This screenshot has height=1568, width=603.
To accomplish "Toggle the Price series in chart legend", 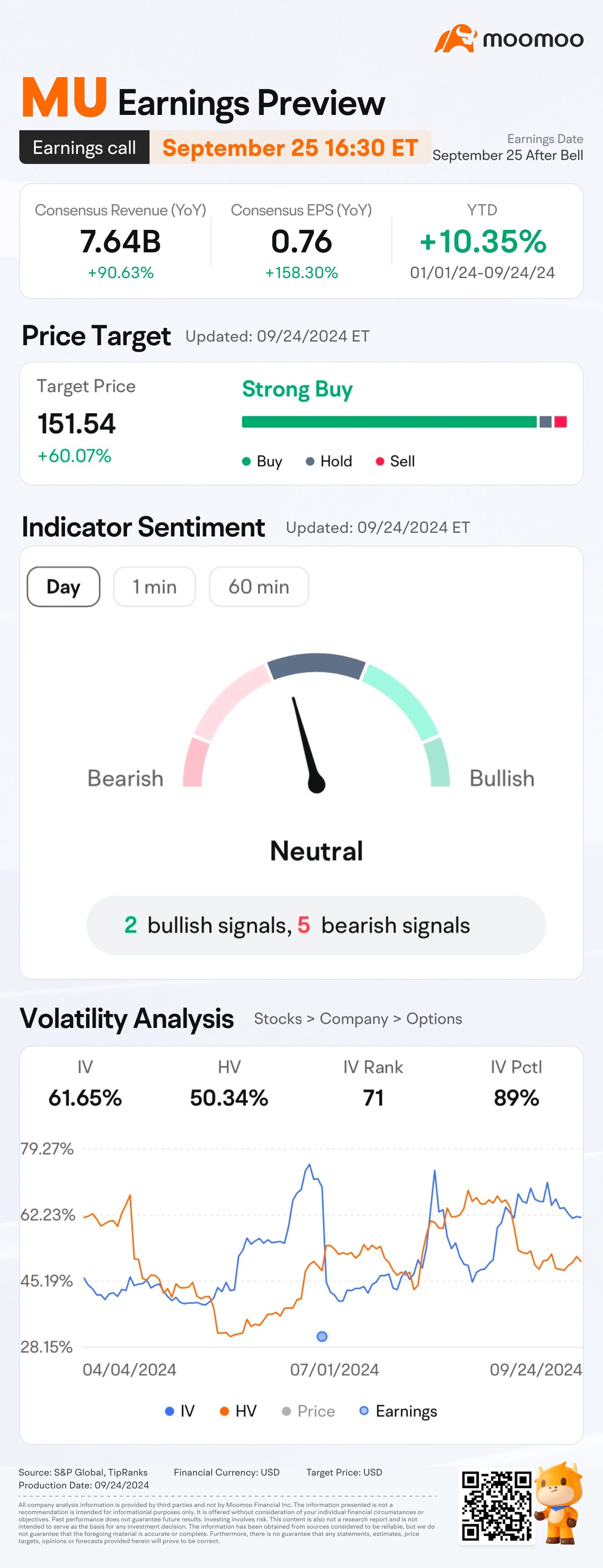I will [308, 1411].
